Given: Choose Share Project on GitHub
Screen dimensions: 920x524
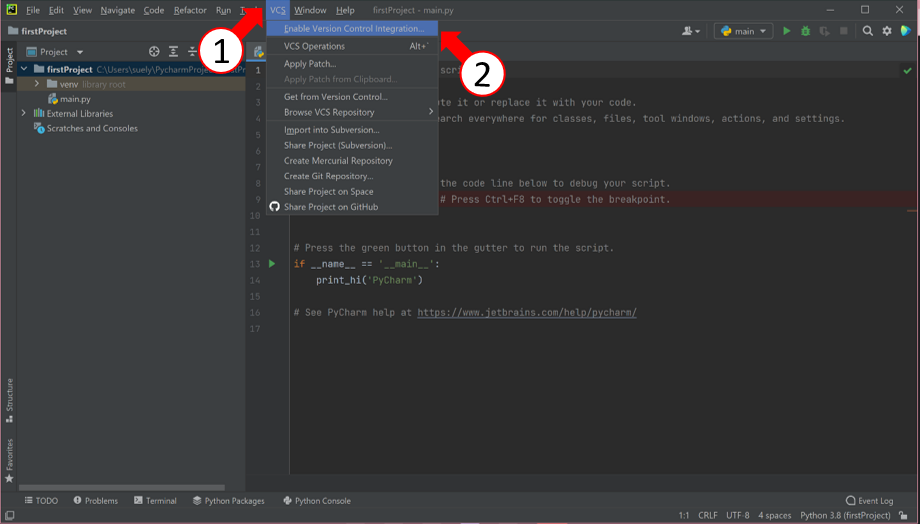Looking at the screenshot, I should 352,207.
